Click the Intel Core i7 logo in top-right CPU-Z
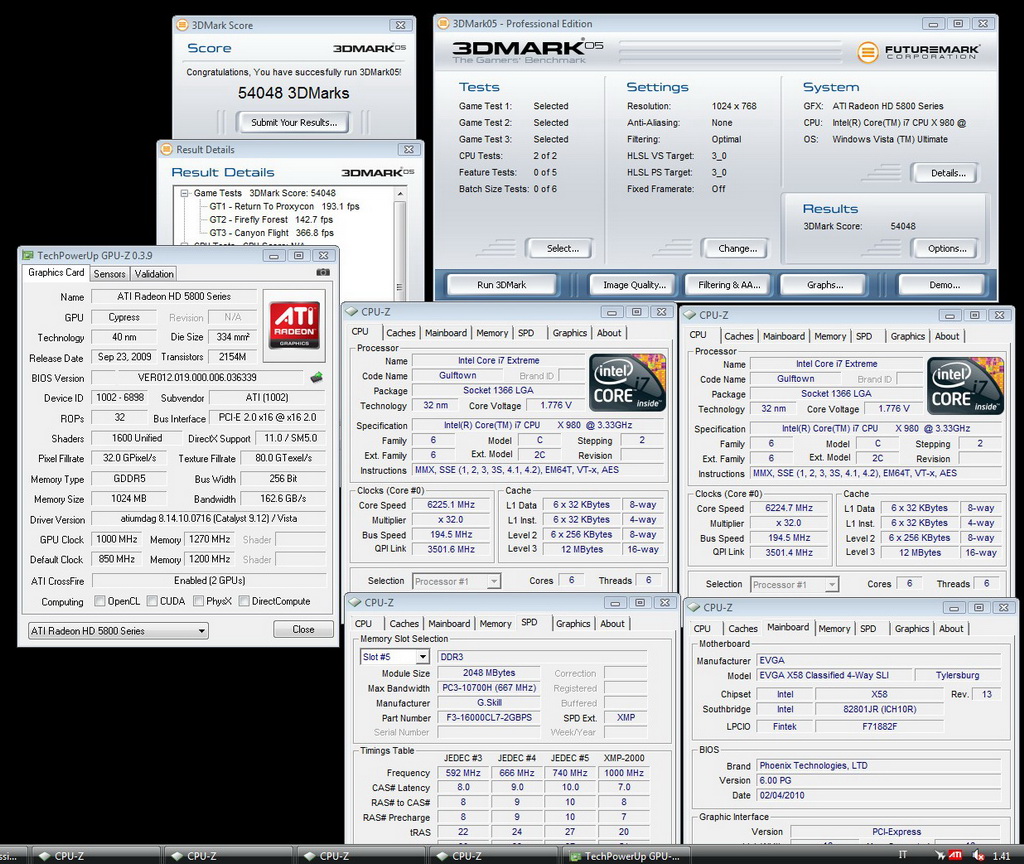Image resolution: width=1024 pixels, height=864 pixels. [965, 386]
